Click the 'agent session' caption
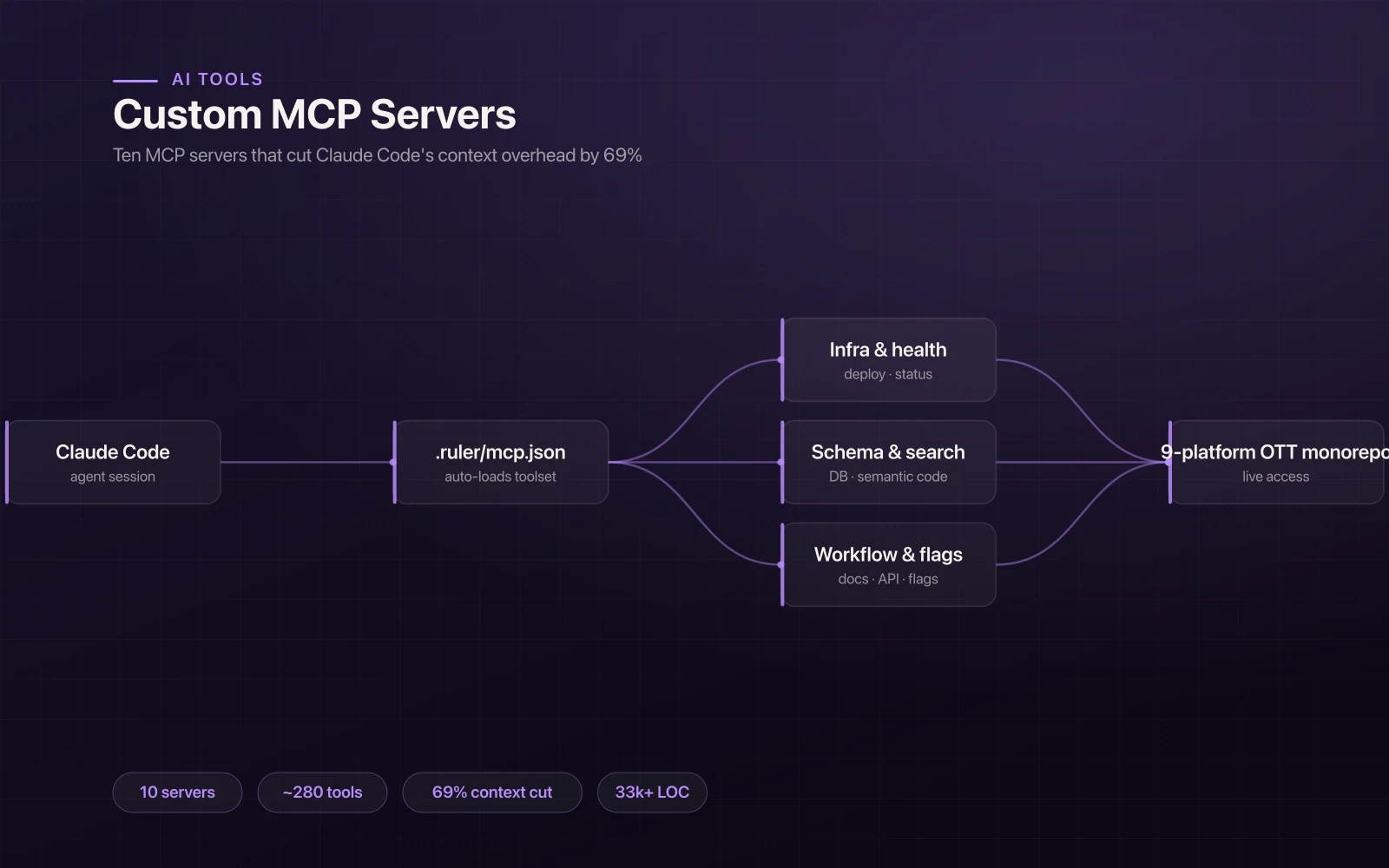Viewport: 1389px width, 868px height. point(113,477)
